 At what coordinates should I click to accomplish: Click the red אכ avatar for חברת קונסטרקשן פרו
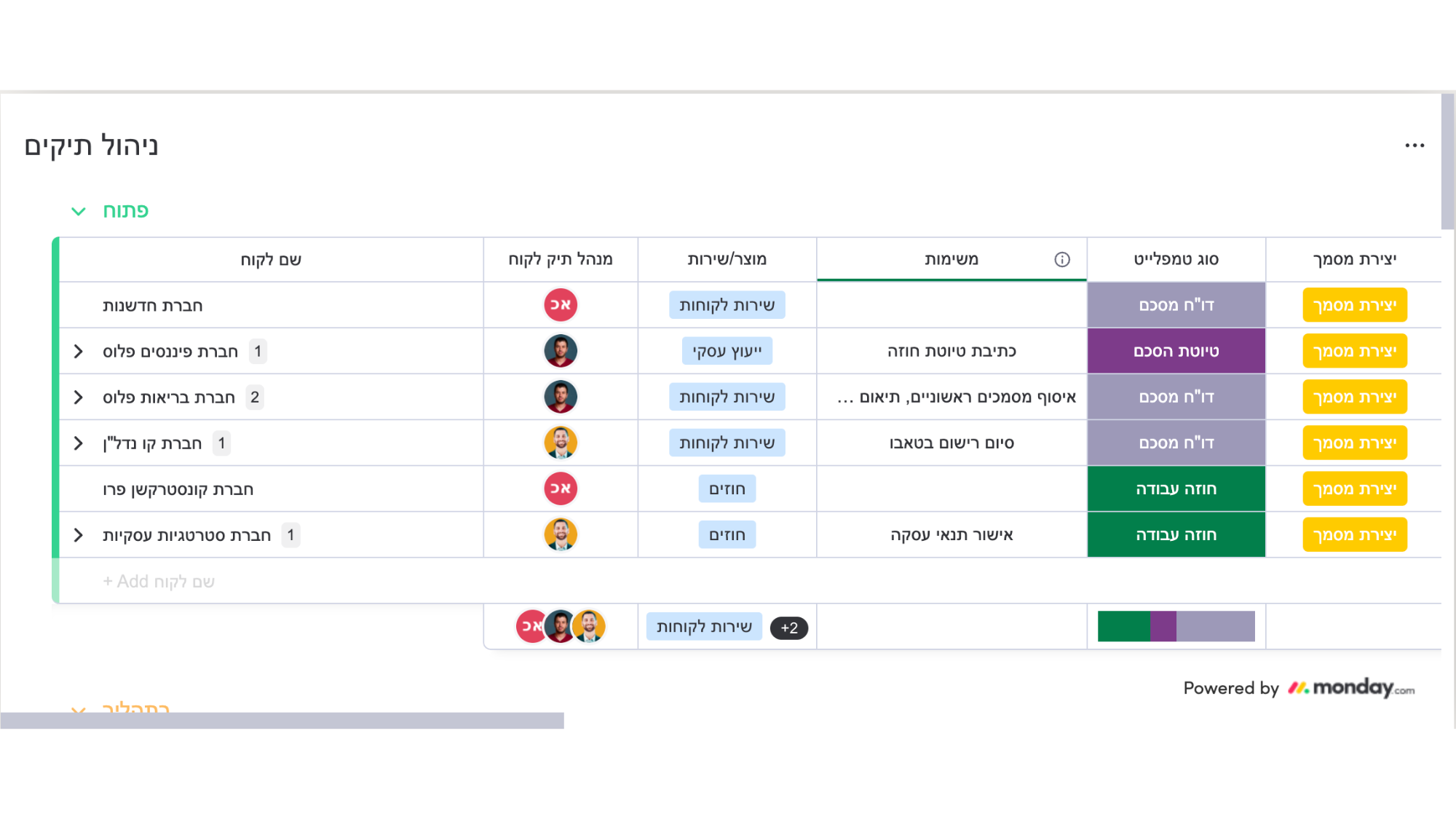point(561,488)
